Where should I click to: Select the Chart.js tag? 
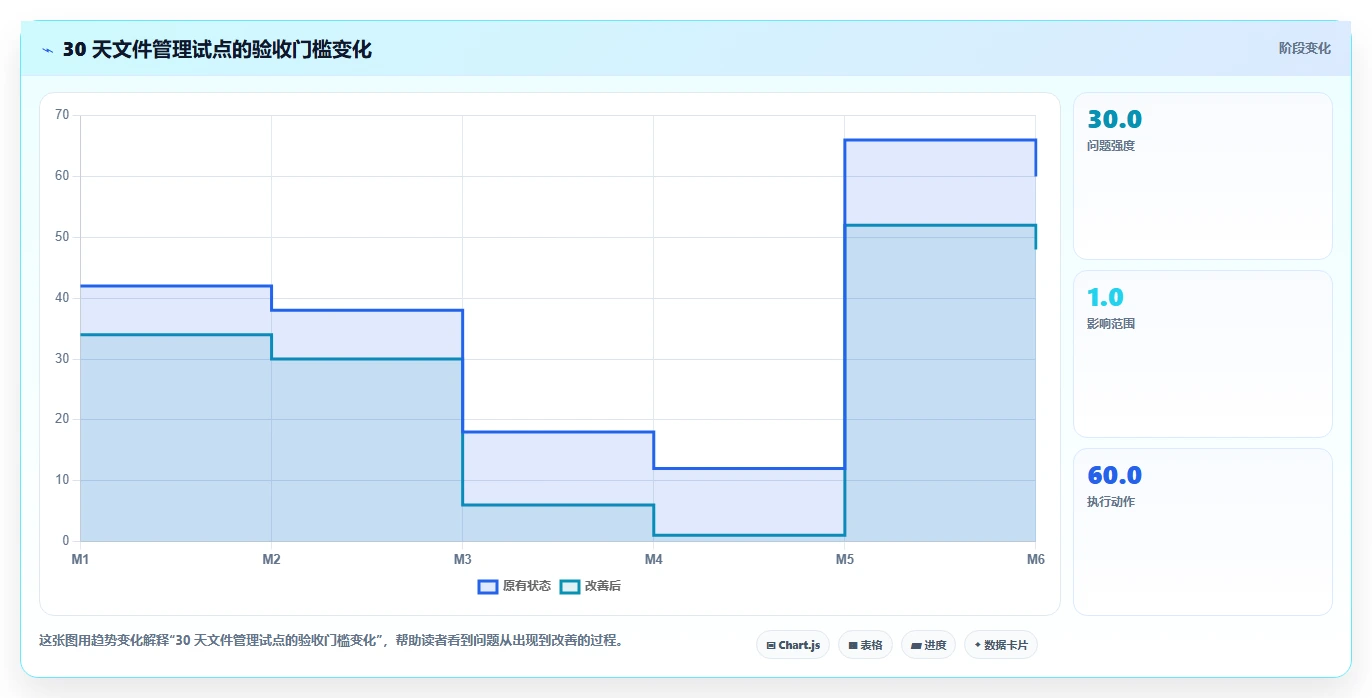click(x=793, y=645)
